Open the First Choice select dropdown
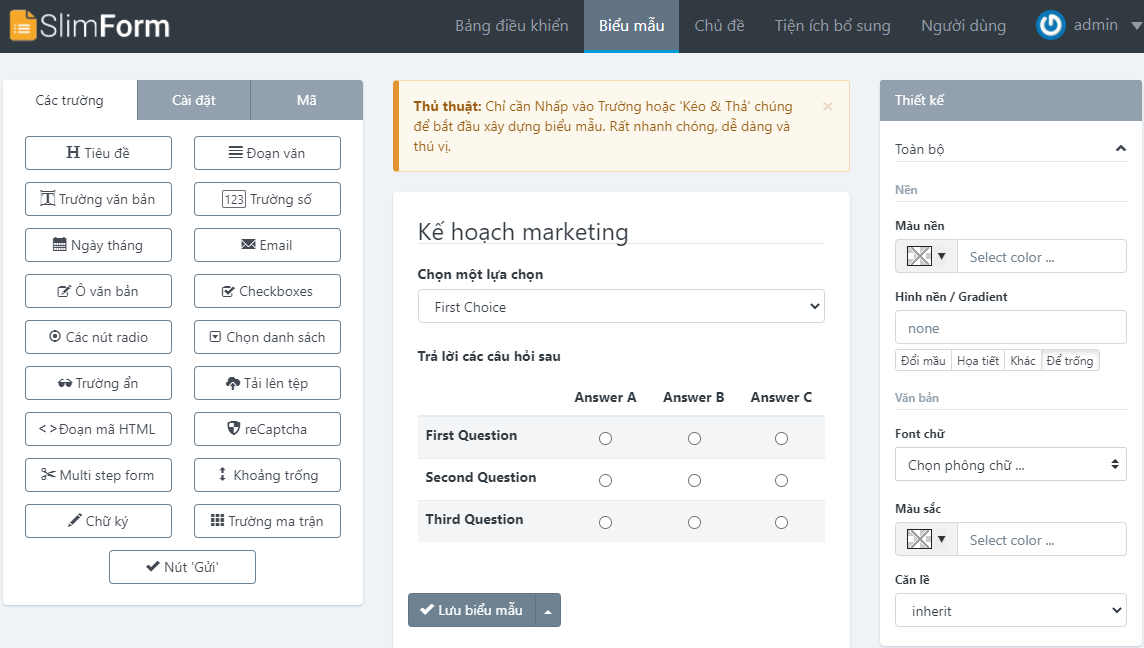 tap(621, 306)
